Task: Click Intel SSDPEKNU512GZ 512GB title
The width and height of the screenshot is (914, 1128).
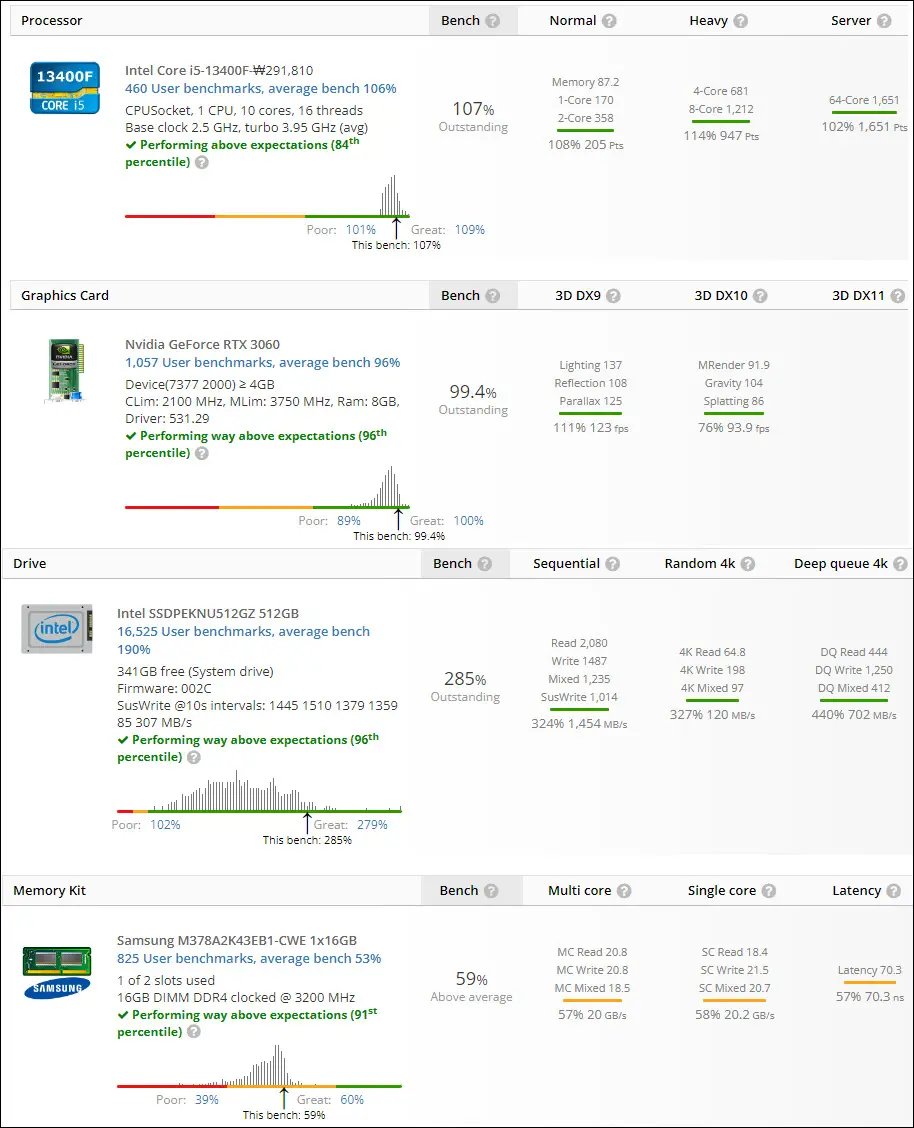Action: click(208, 614)
